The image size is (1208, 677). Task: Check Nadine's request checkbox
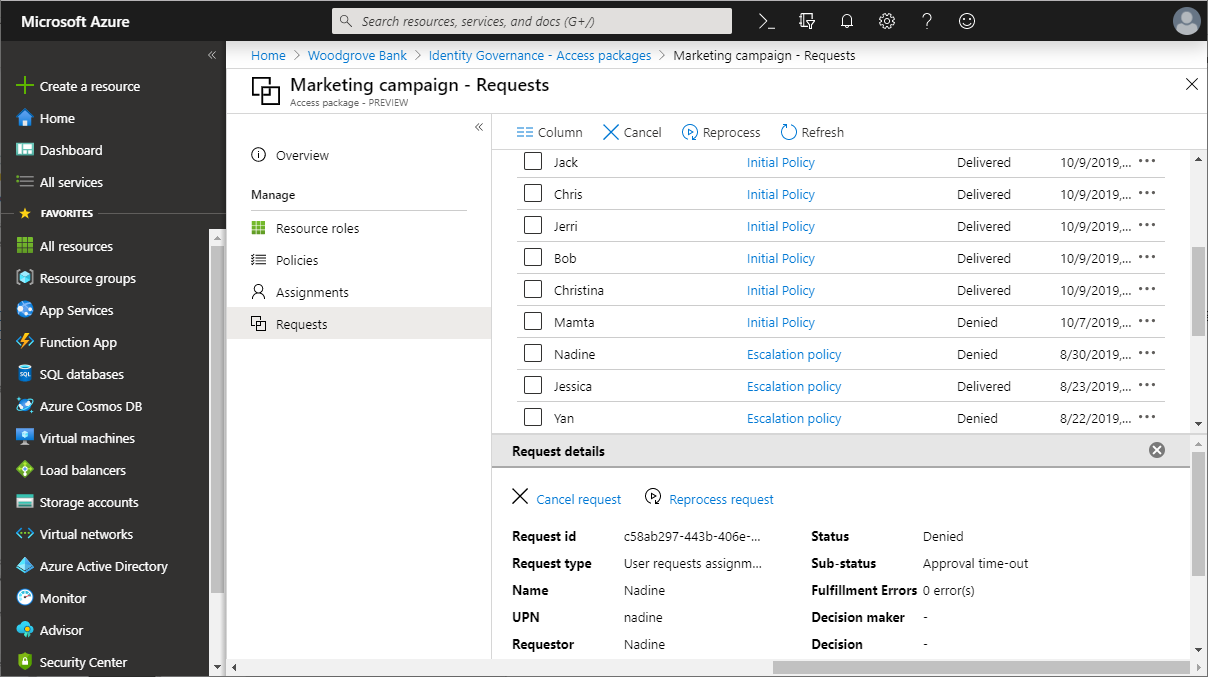click(x=533, y=353)
